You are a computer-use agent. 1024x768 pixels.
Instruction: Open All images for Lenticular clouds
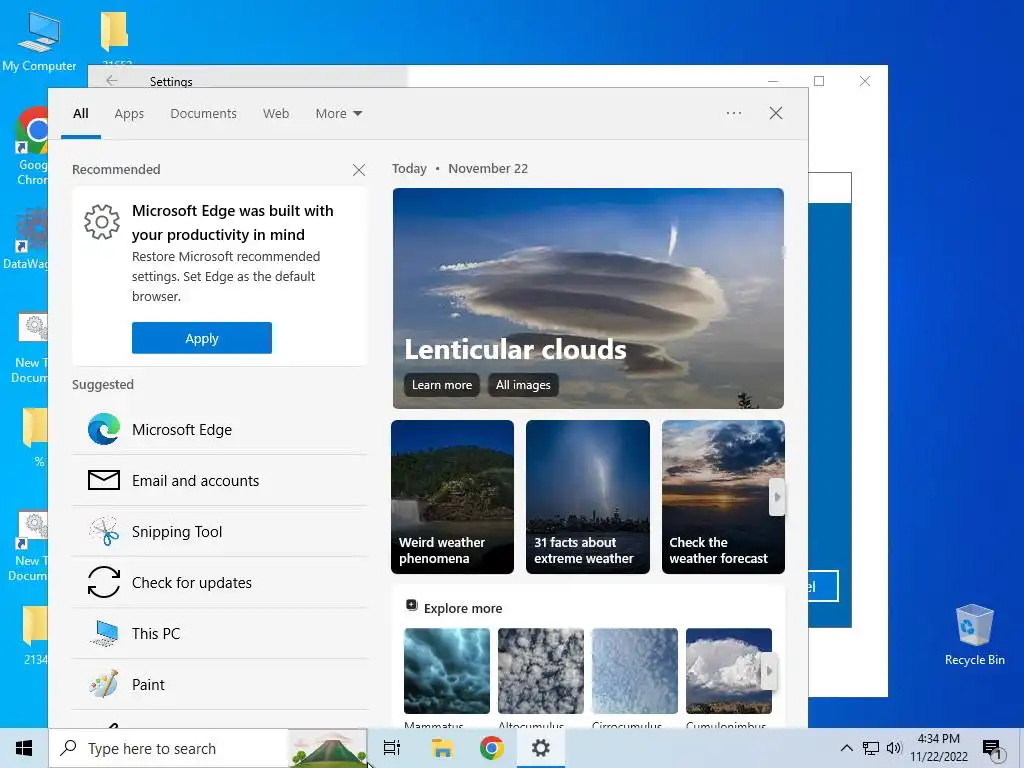click(523, 385)
